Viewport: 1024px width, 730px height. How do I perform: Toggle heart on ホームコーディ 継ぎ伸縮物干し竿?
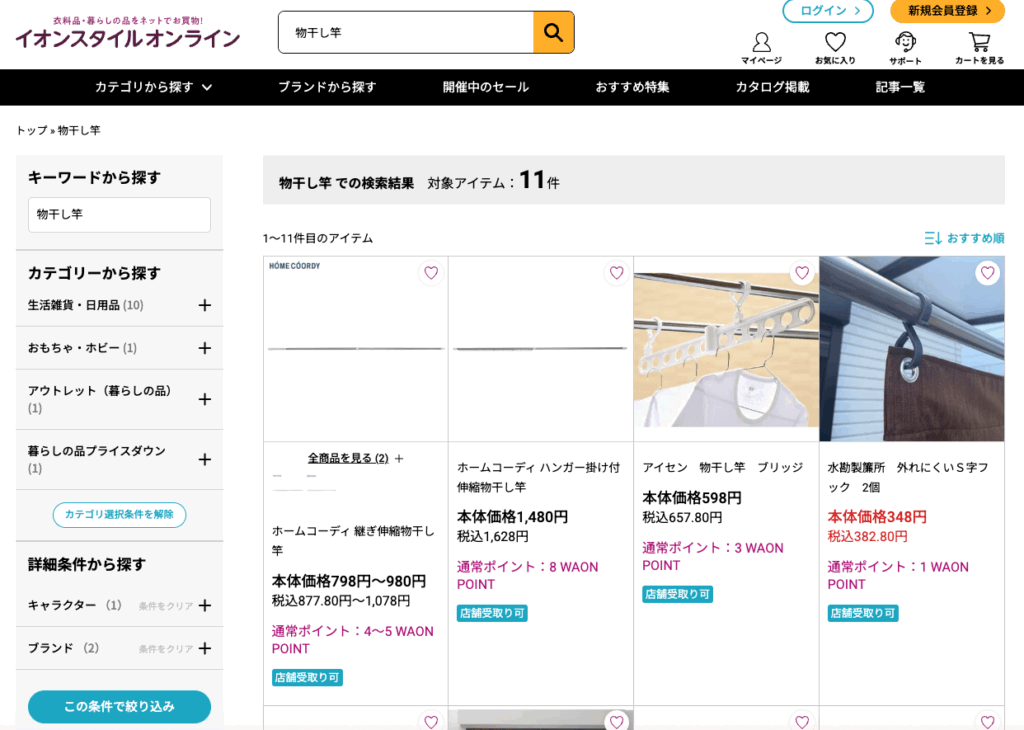431,273
